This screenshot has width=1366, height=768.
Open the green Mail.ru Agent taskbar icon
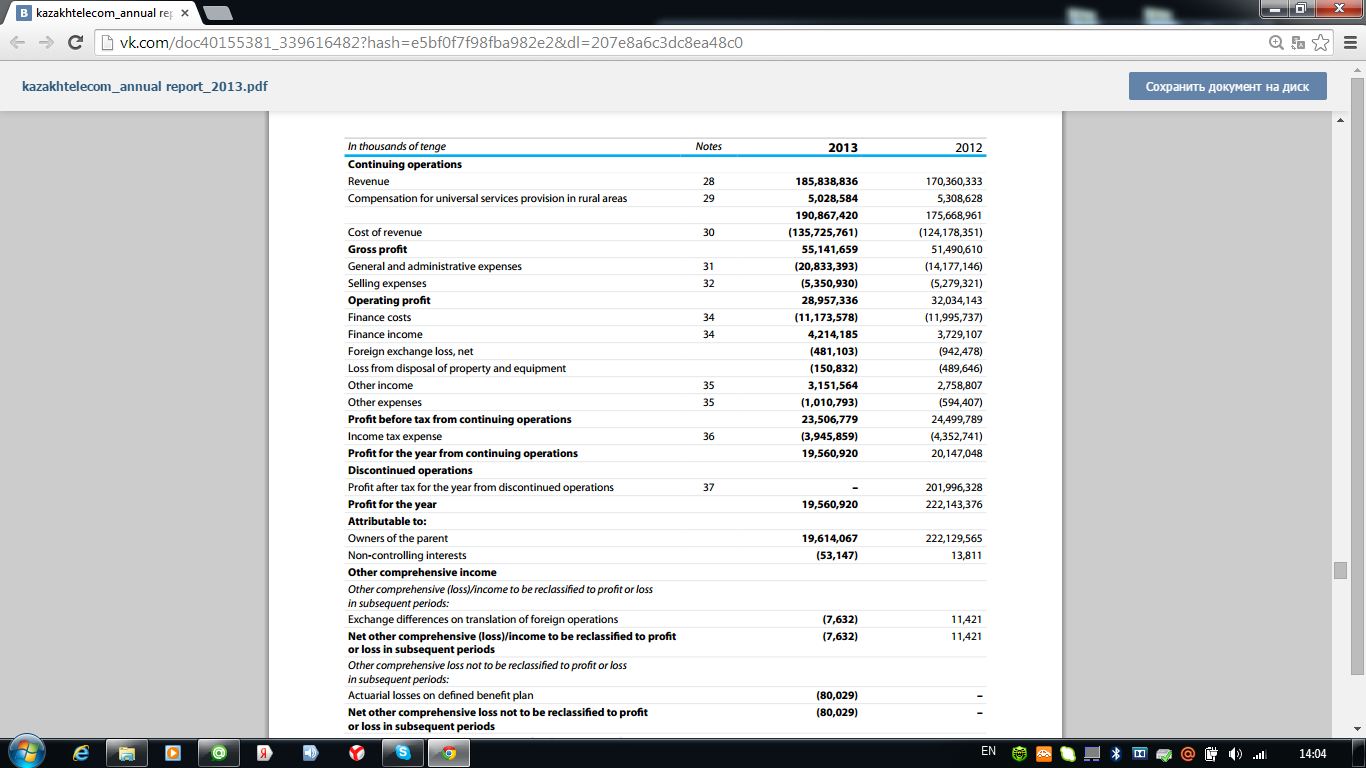click(219, 752)
